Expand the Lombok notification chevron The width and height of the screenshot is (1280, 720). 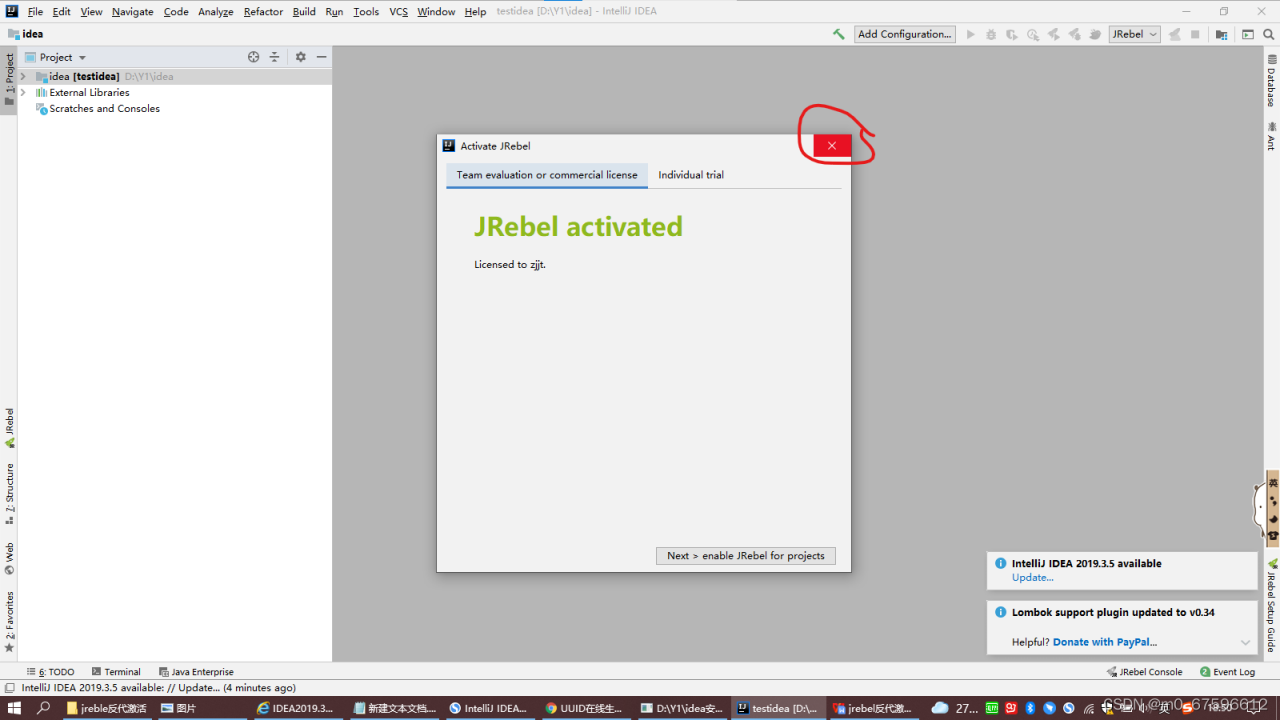click(x=1245, y=642)
